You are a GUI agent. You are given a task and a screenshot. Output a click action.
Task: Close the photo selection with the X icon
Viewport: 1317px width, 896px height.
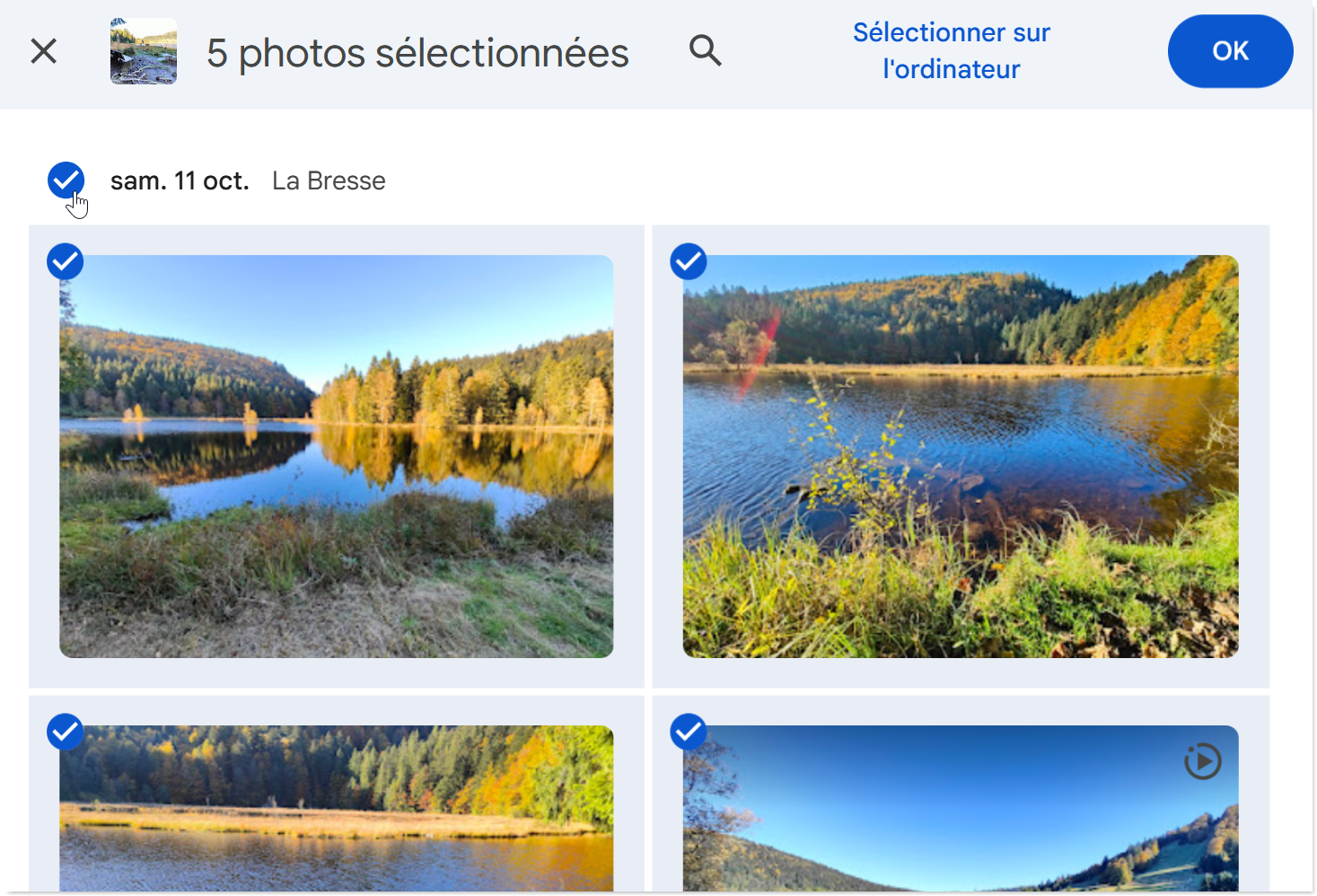pos(43,51)
